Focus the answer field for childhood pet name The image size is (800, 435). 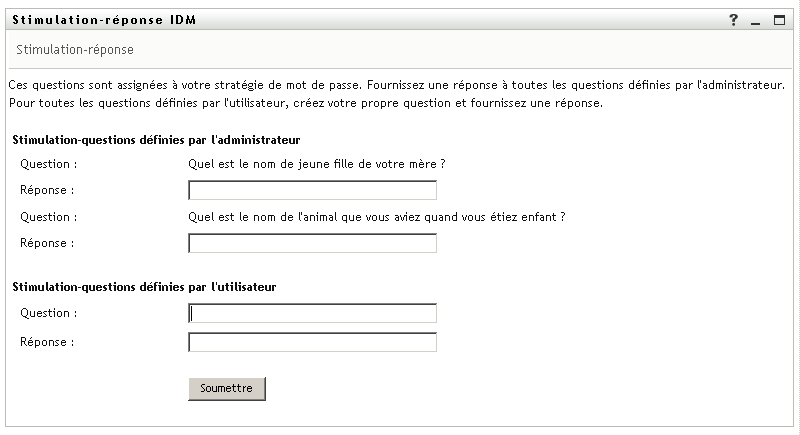pyautogui.click(x=312, y=243)
